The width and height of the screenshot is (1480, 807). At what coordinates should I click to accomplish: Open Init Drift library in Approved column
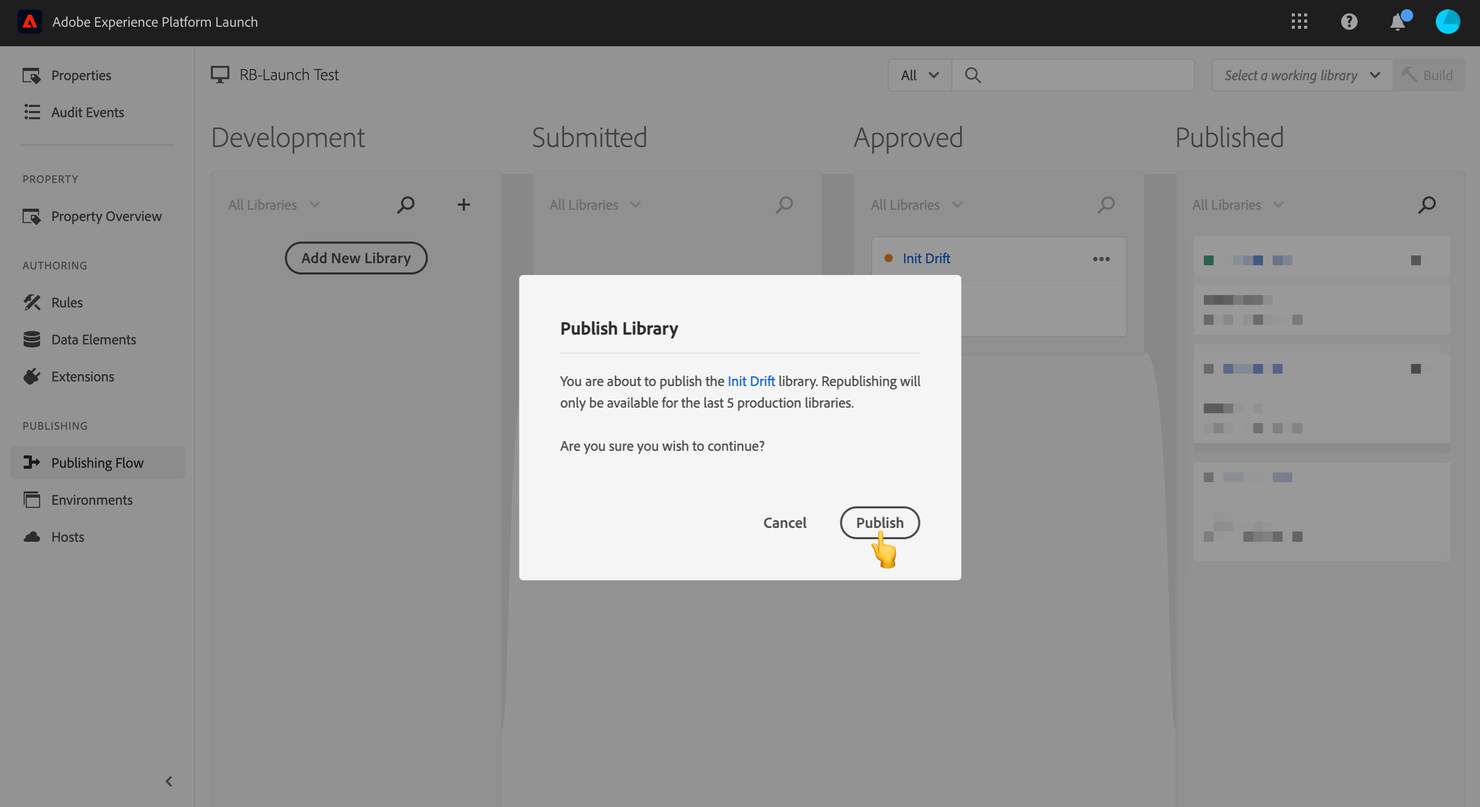tap(926, 258)
